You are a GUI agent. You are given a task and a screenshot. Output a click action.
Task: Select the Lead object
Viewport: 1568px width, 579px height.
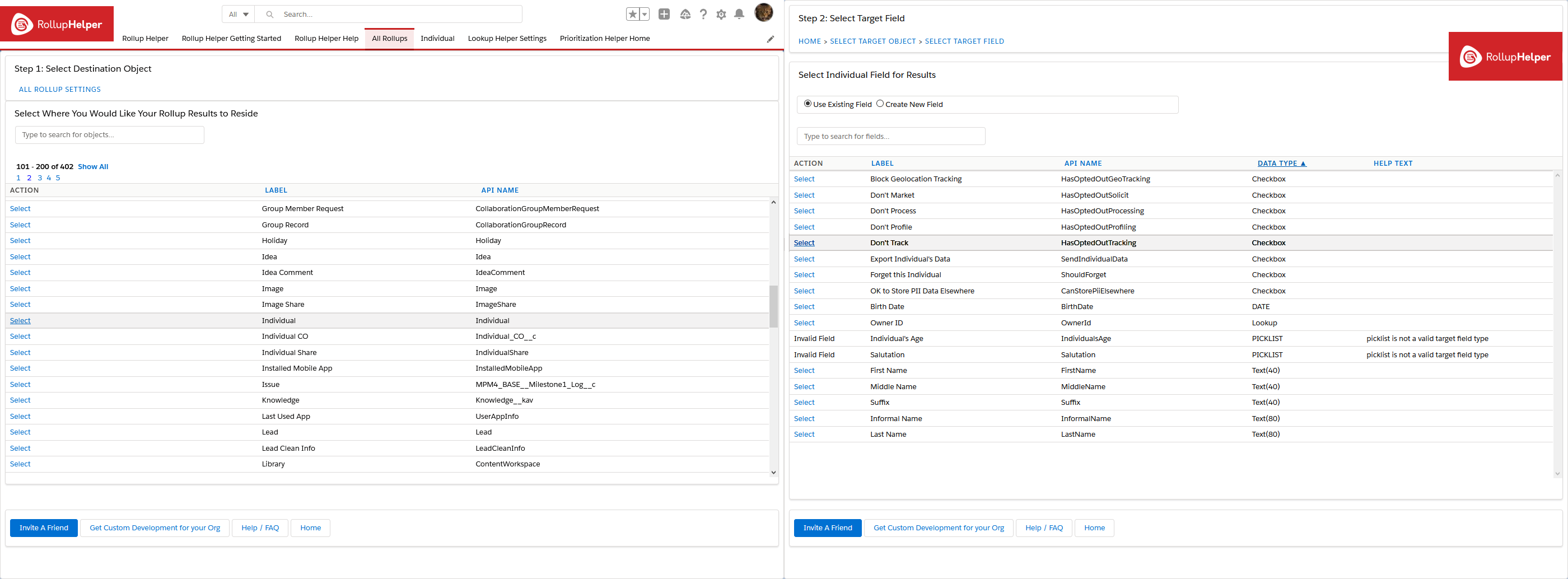pos(20,432)
